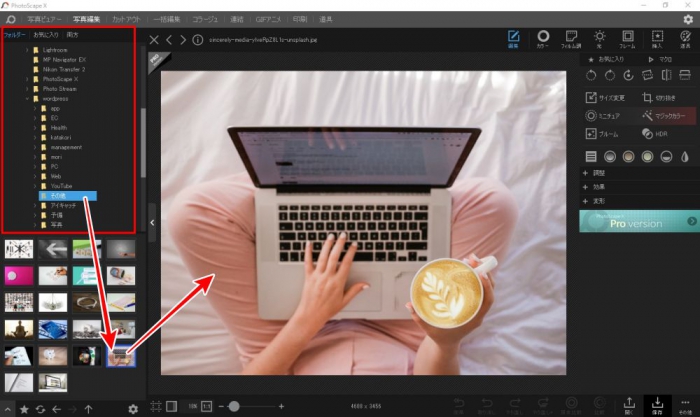
Task: Click the zoom in plus button
Action: (281, 406)
